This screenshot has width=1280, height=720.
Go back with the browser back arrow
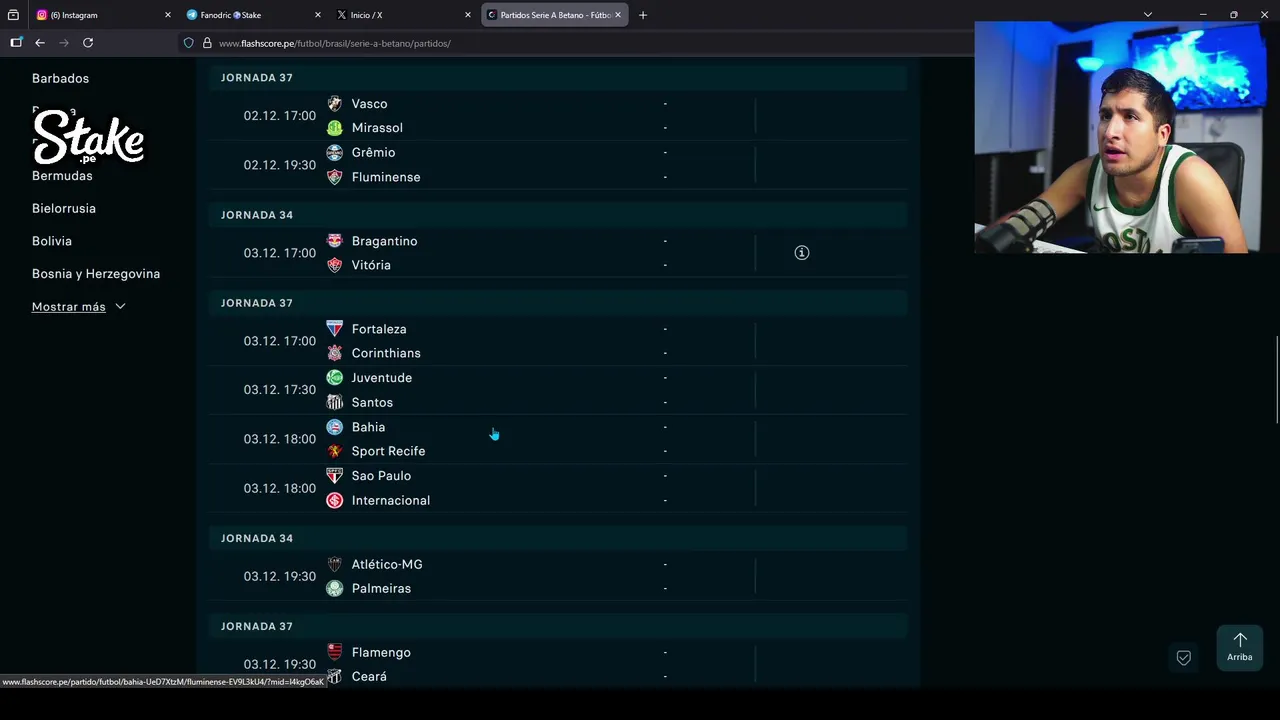tap(40, 43)
